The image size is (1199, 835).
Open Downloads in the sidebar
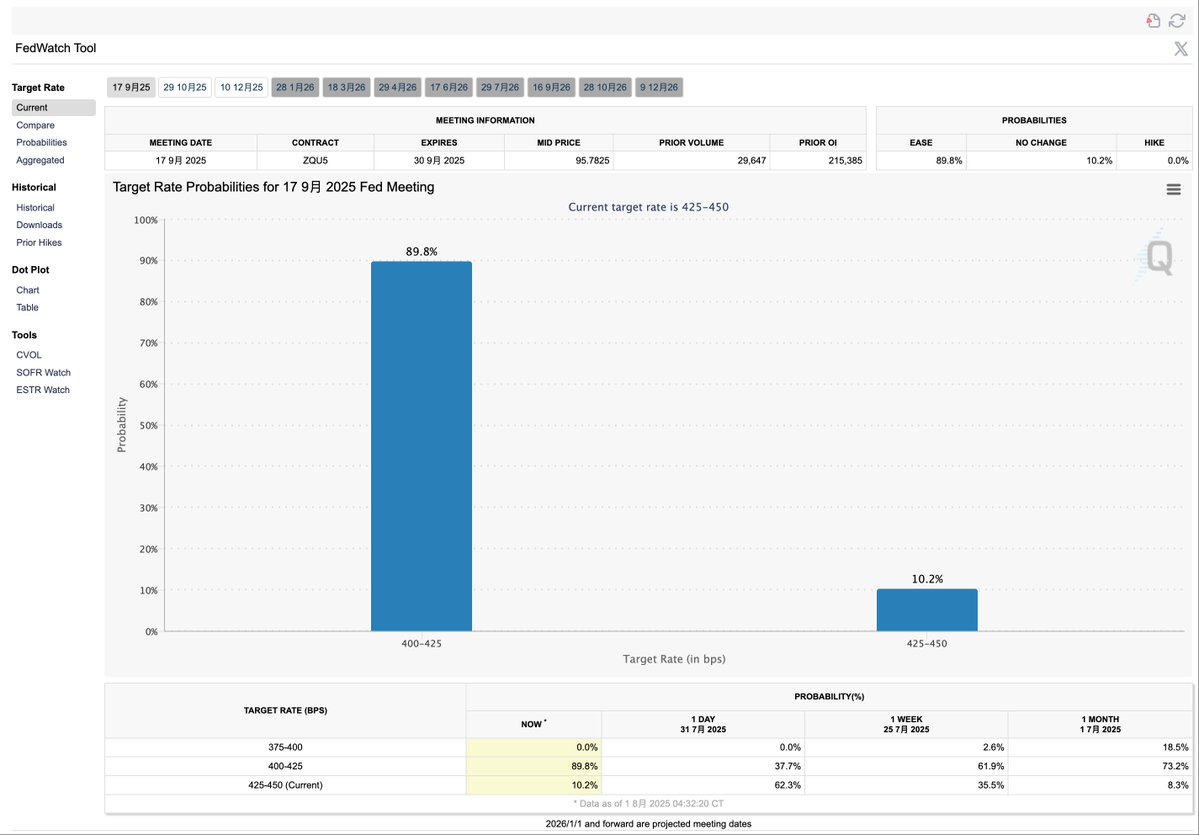coord(39,225)
